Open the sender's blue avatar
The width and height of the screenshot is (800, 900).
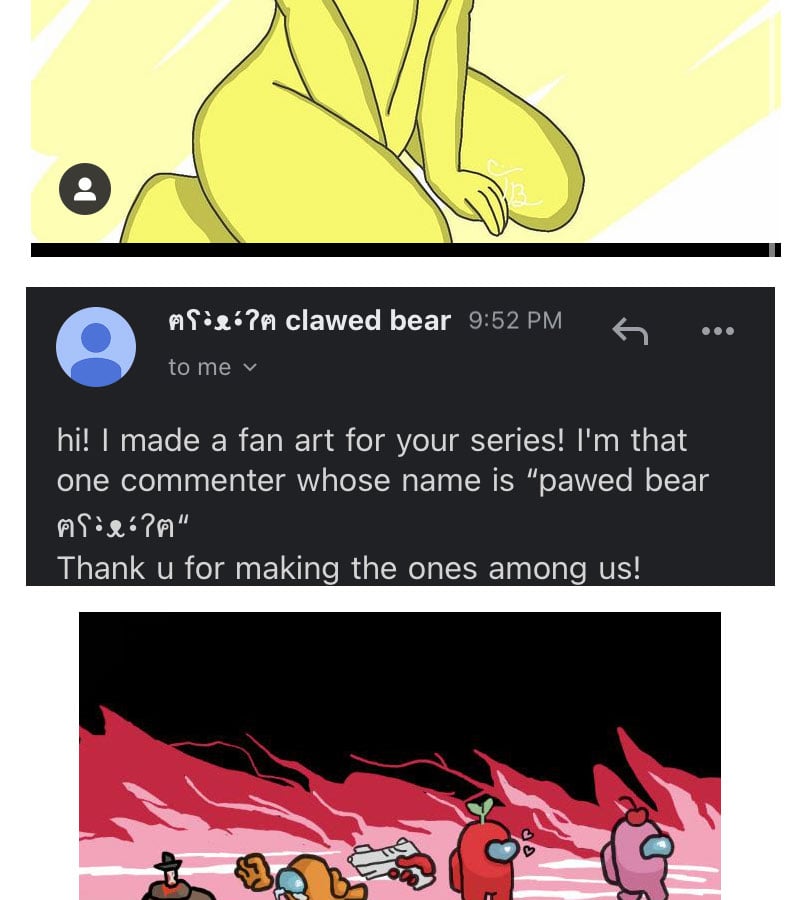tap(96, 347)
